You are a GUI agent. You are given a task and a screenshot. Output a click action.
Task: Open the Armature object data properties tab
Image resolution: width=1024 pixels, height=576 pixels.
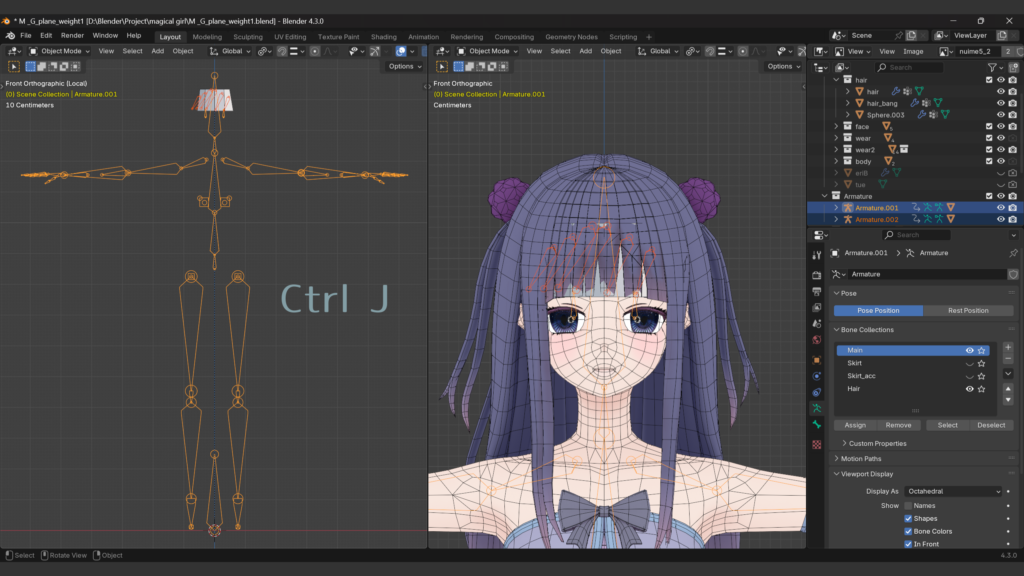click(817, 409)
